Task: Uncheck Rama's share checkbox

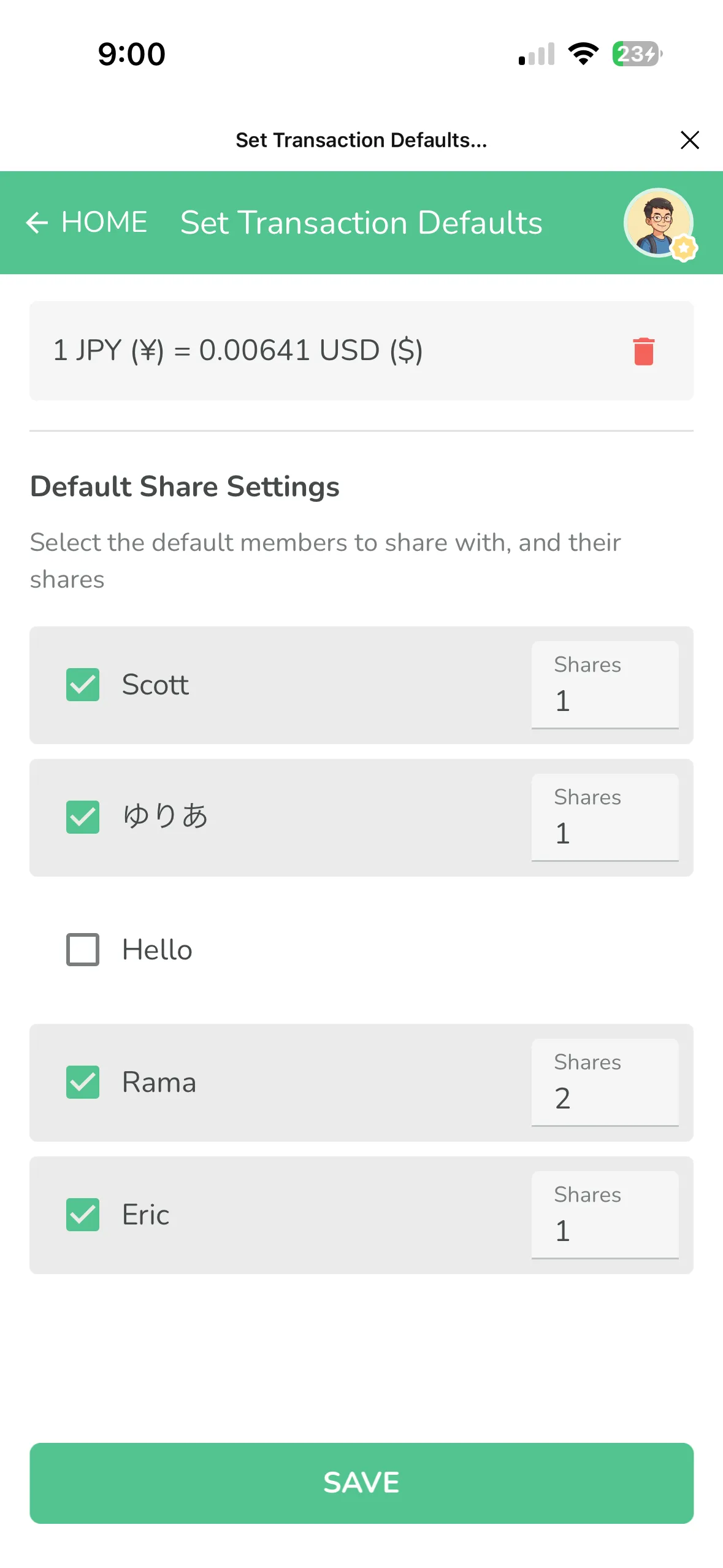Action: tap(83, 1082)
